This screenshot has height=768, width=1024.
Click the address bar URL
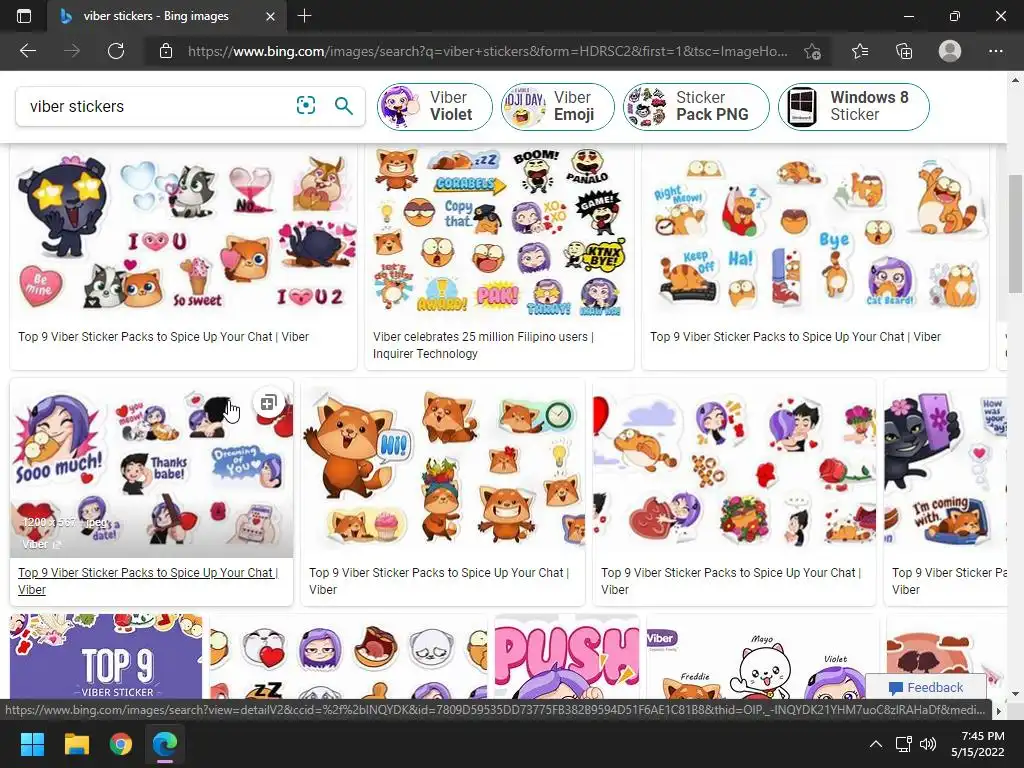pyautogui.click(x=487, y=51)
